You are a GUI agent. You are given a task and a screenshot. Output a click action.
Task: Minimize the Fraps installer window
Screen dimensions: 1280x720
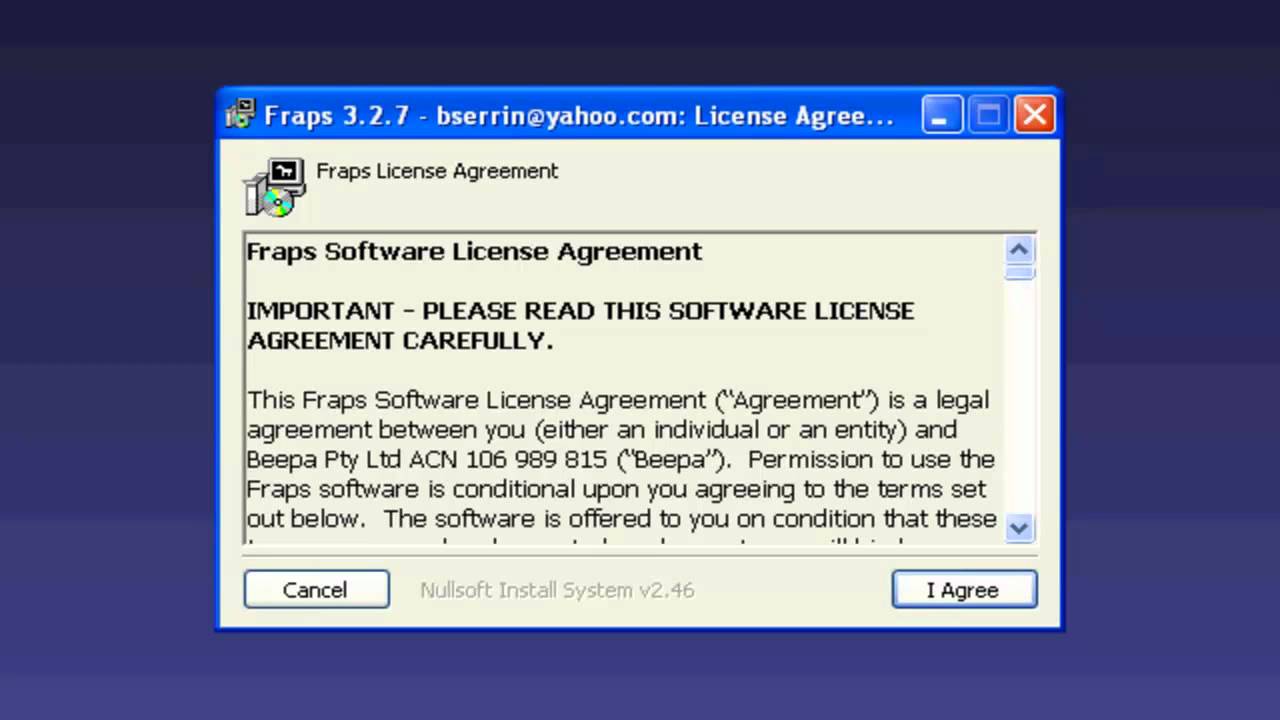click(x=941, y=115)
